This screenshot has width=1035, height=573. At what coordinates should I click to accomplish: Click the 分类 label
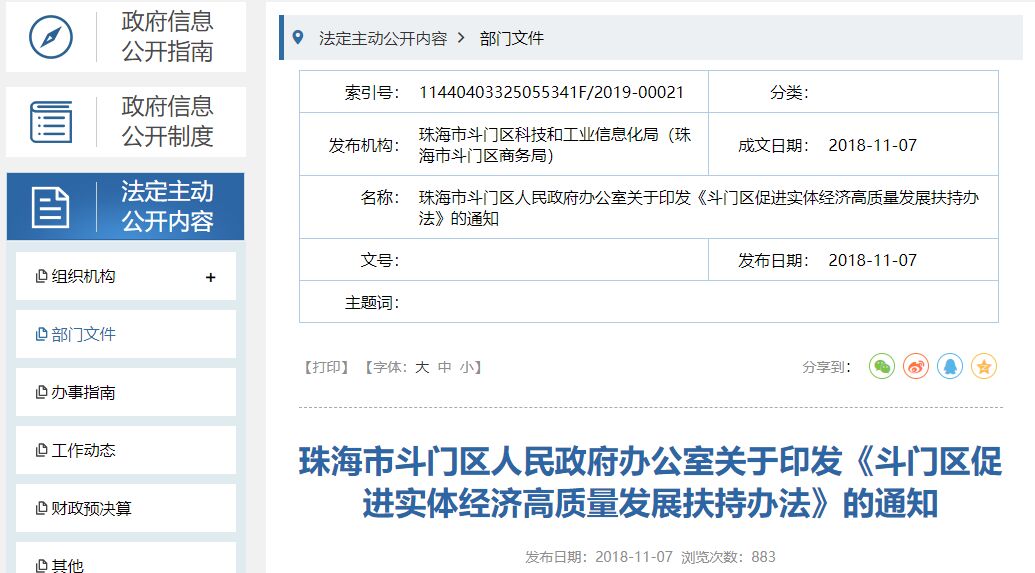tap(789, 92)
